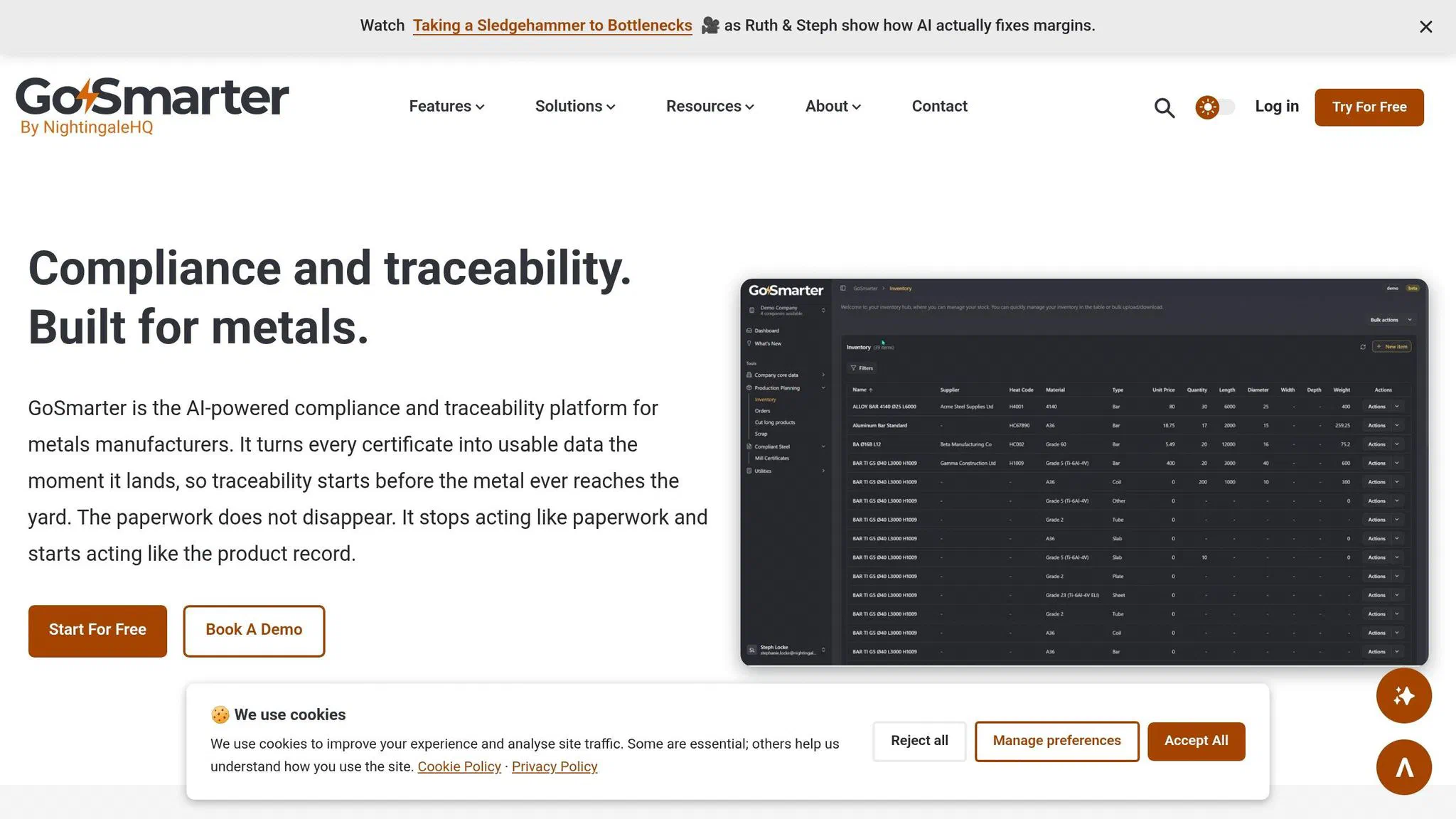This screenshot has width=1456, height=819.
Task: Click the back-to-top arrow button
Action: pos(1403,767)
